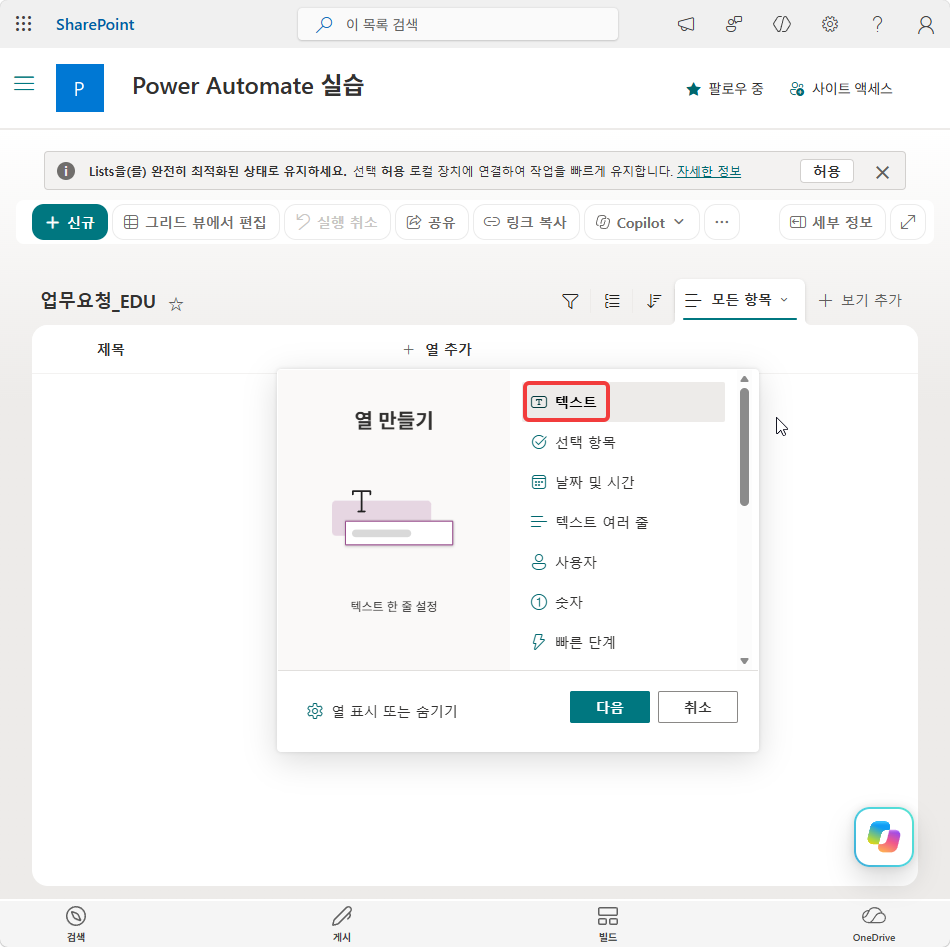This screenshot has width=950, height=947.
Task: Open the settings gear in header
Action: 829,24
